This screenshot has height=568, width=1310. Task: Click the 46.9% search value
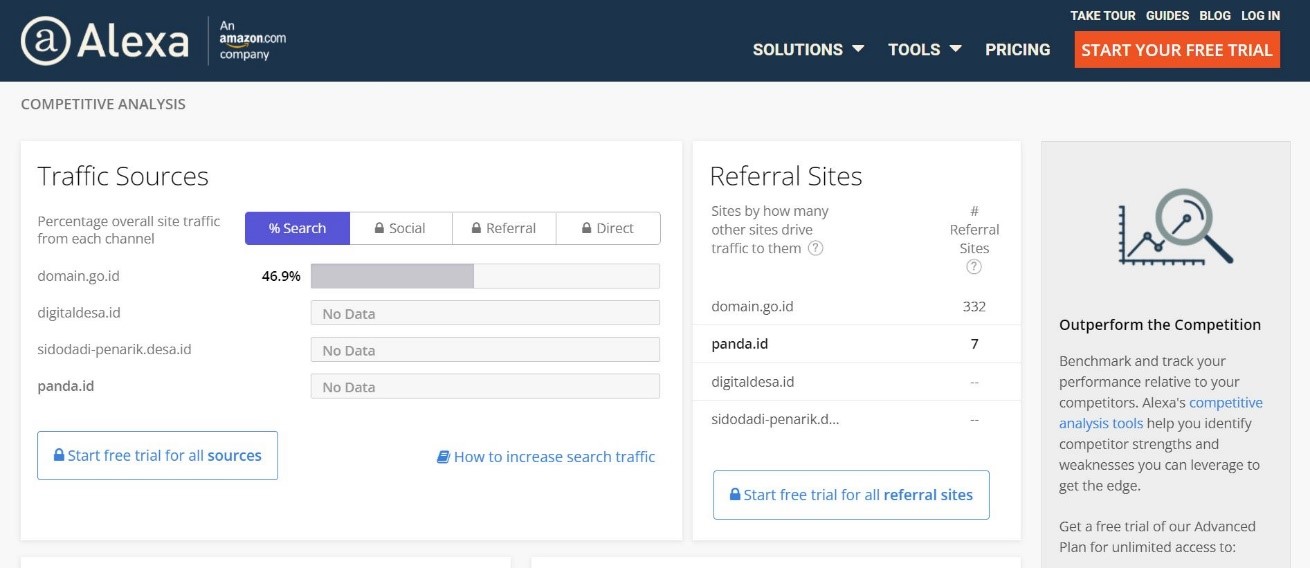tap(281, 276)
